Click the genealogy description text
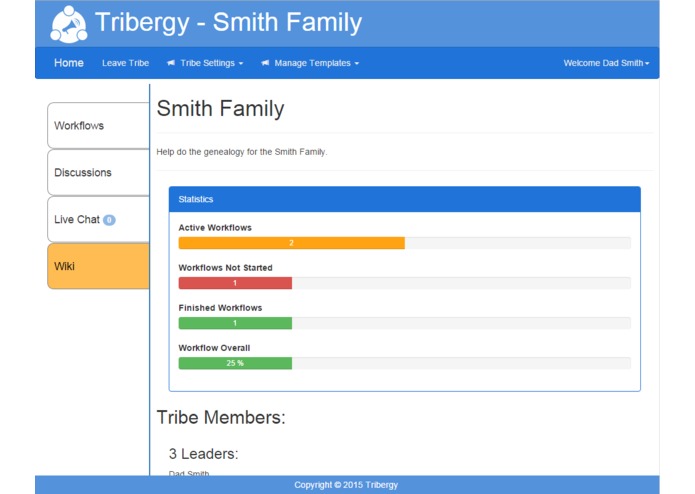Viewport: 695px width, 494px height. 242,152
